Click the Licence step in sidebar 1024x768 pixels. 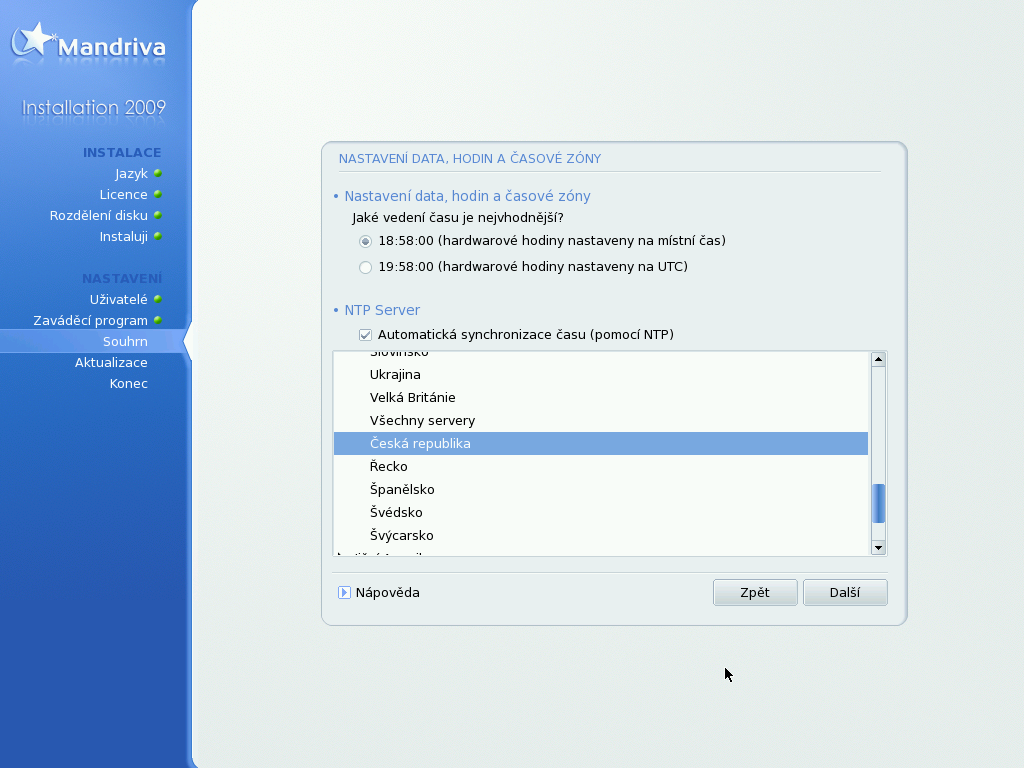point(123,195)
